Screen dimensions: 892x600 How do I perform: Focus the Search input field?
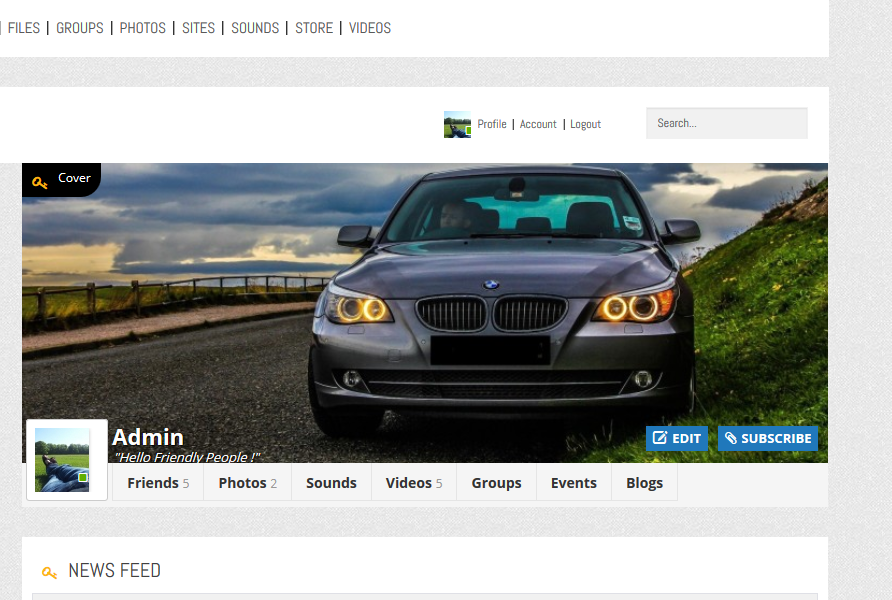pyautogui.click(x=726, y=123)
